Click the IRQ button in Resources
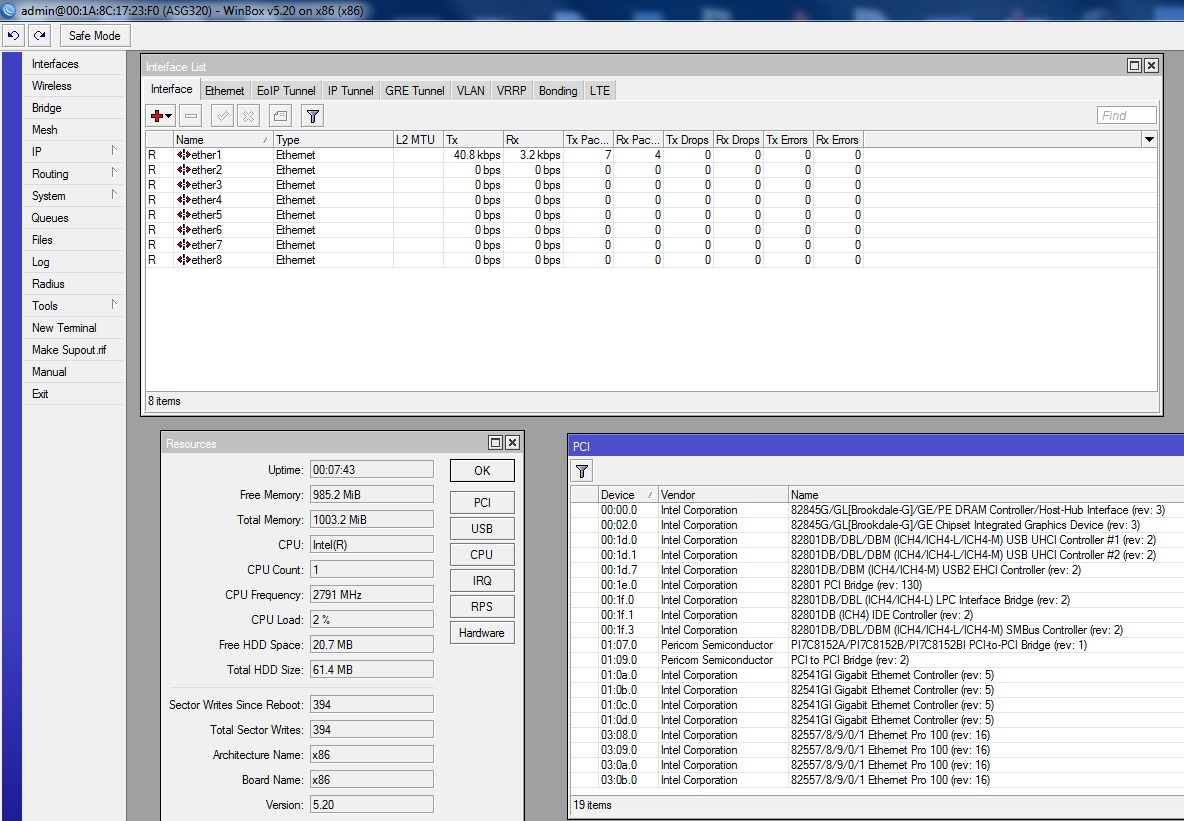This screenshot has height=821, width=1184. click(482, 580)
